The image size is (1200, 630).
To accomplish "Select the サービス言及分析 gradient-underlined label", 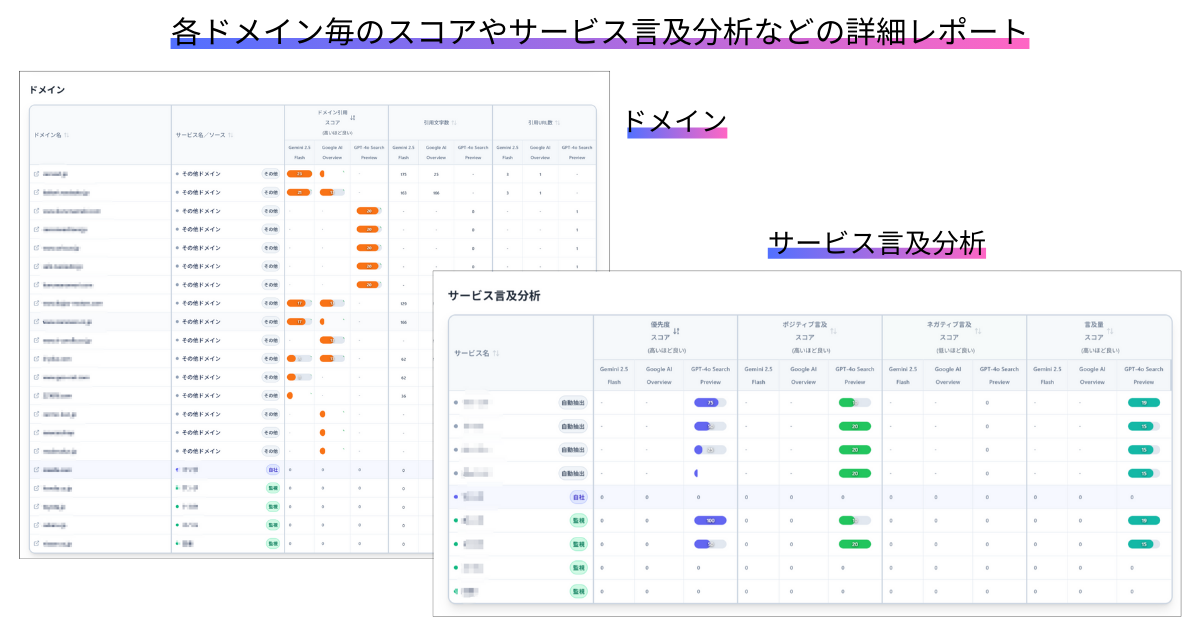I will pos(876,242).
